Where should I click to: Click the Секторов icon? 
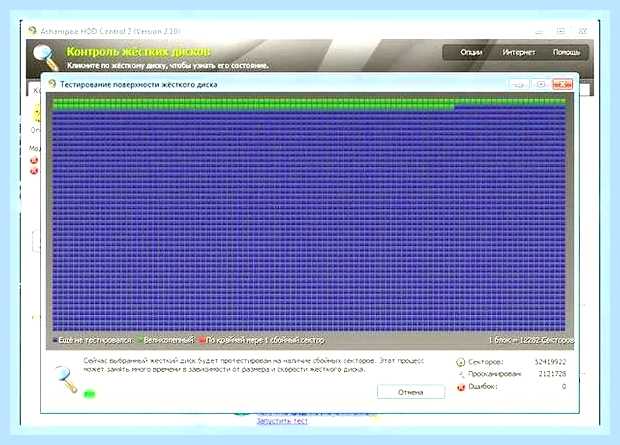(460, 362)
